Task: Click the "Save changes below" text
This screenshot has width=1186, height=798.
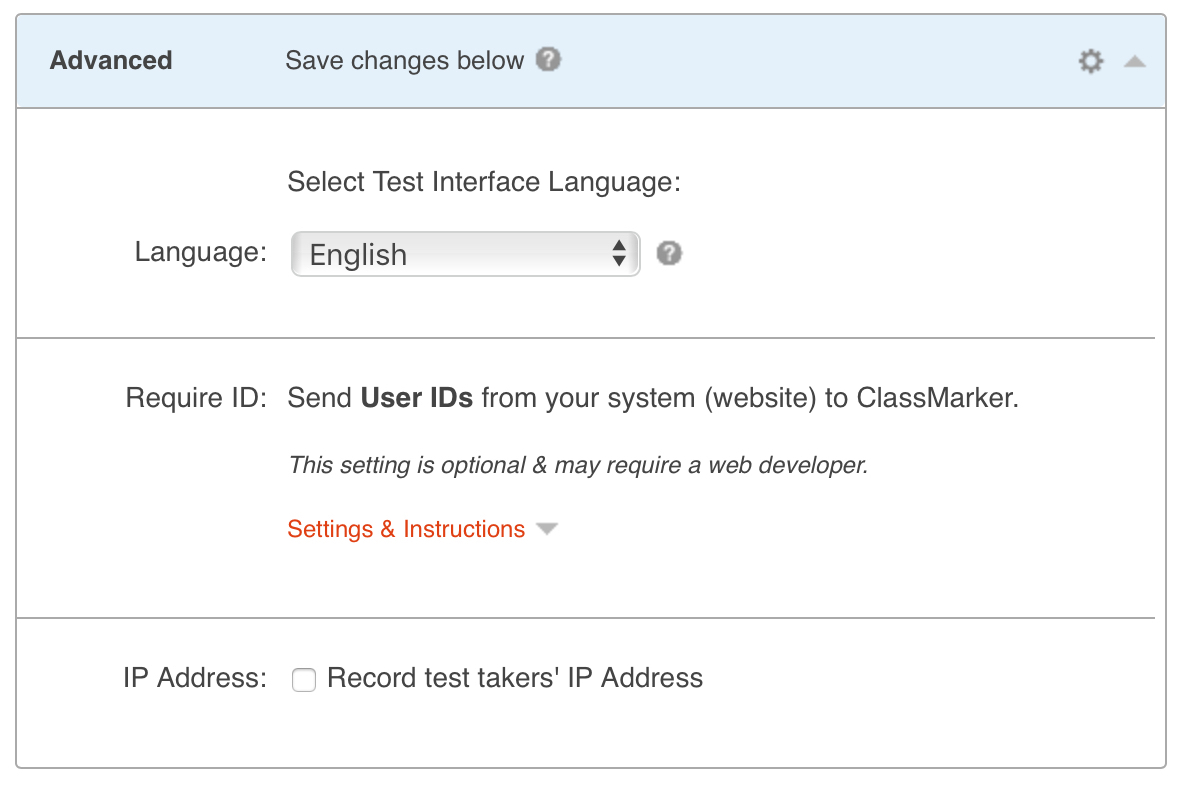Action: pyautogui.click(x=404, y=61)
